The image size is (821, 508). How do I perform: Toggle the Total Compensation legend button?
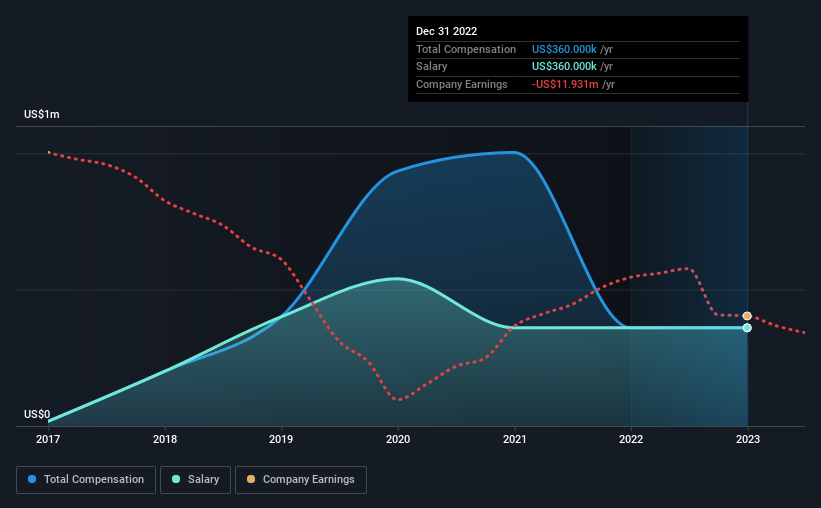coord(86,480)
